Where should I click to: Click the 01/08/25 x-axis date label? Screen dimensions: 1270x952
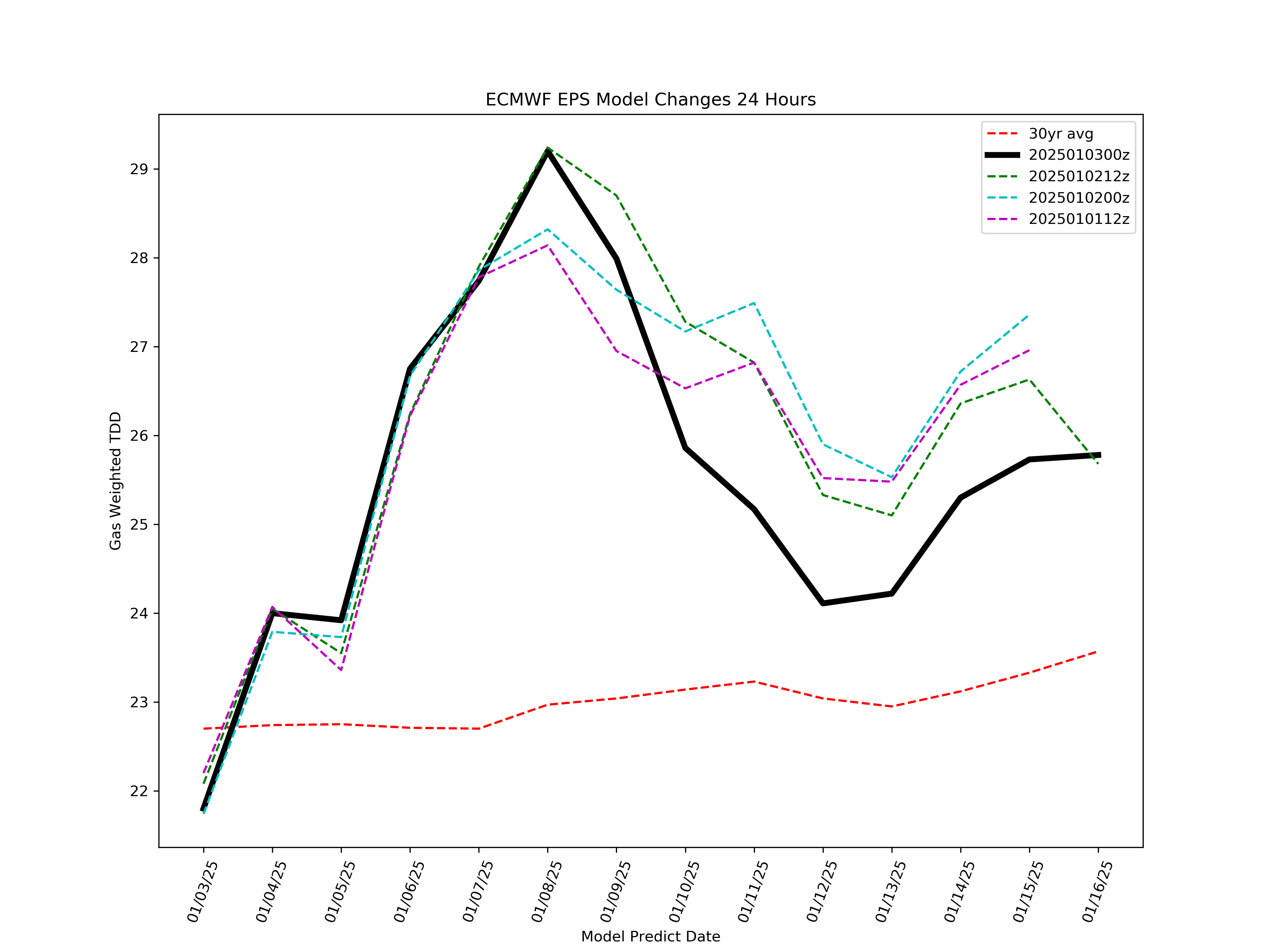pyautogui.click(x=546, y=891)
